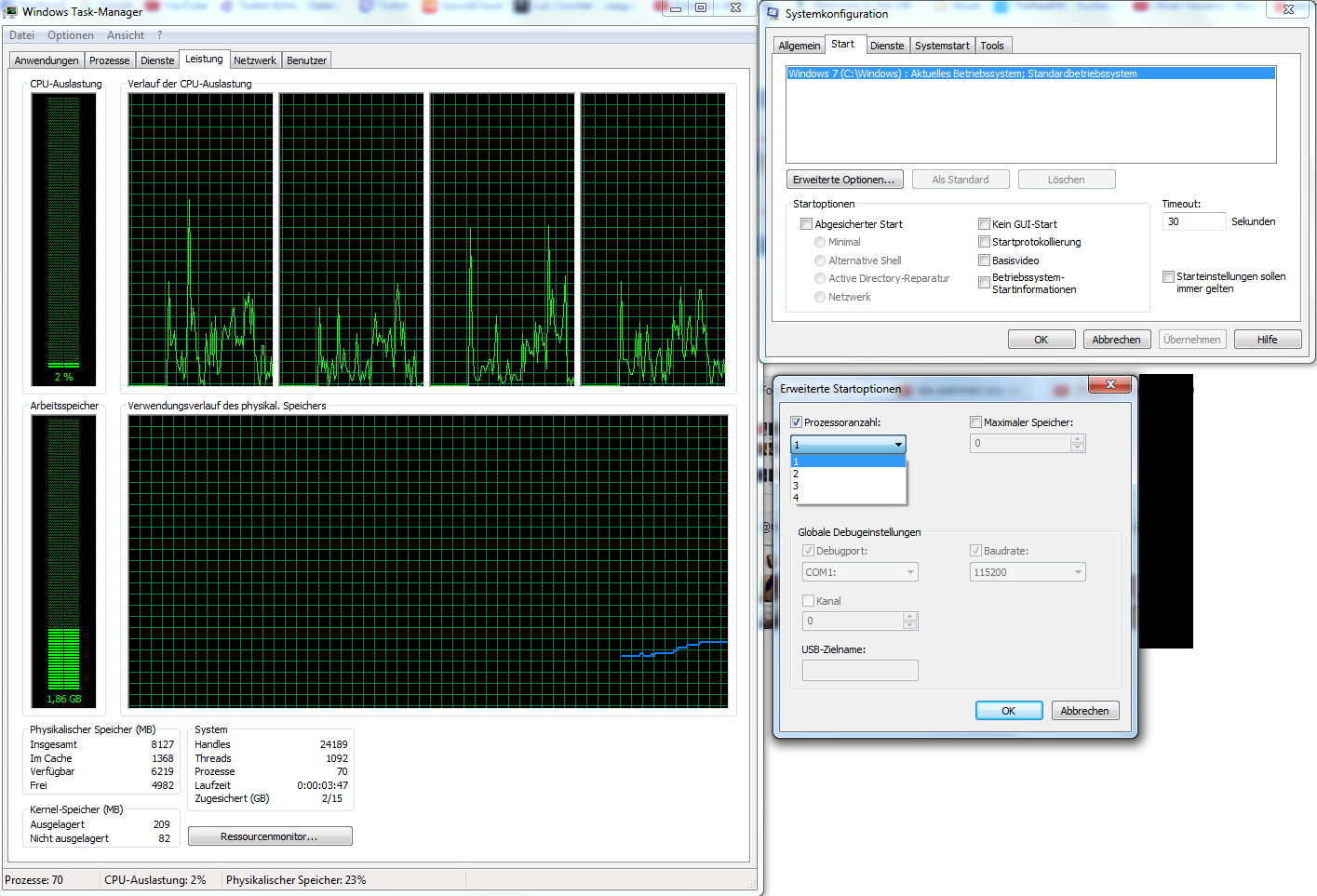Click OK in Systemkonfiguration window
The width and height of the screenshot is (1317, 896).
1042,340
